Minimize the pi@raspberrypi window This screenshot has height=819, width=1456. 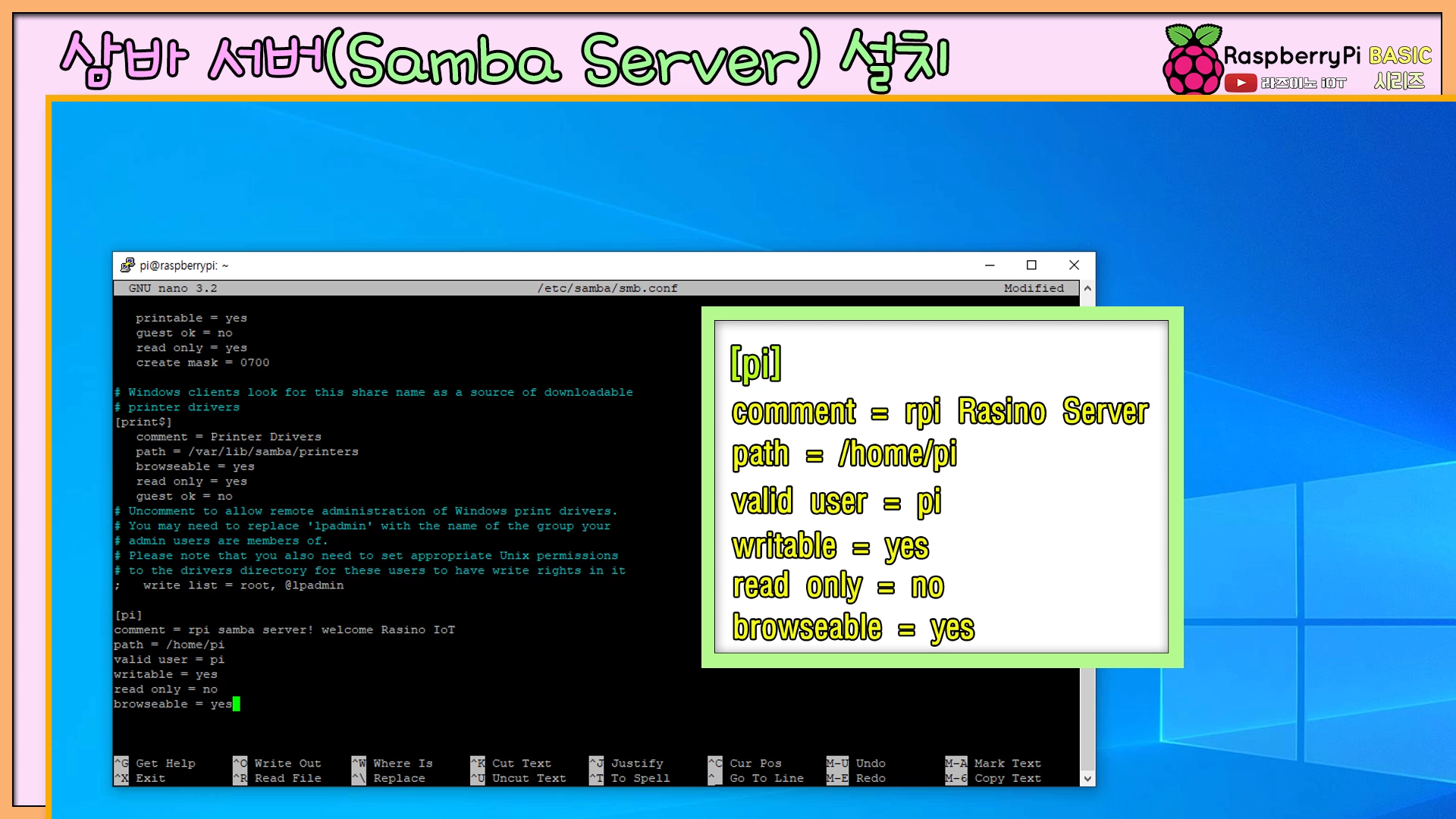point(990,265)
